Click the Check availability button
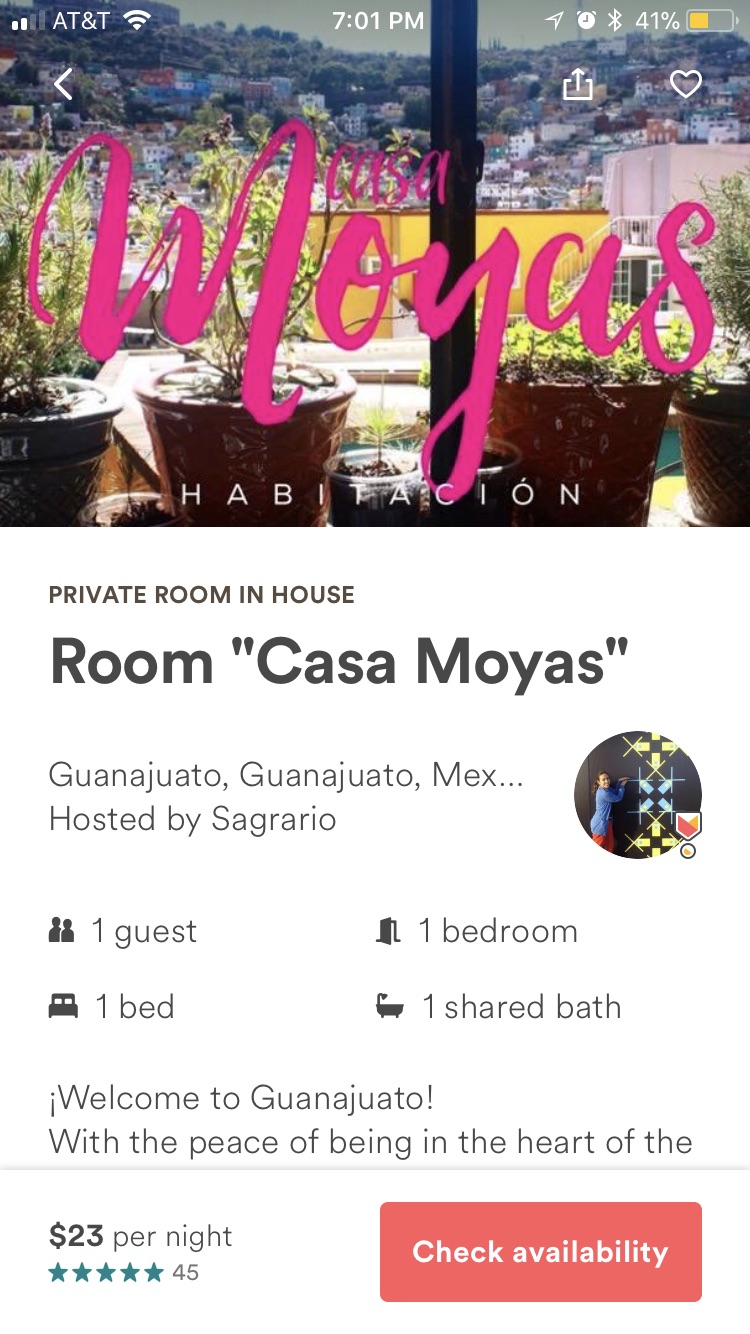Image resolution: width=750 pixels, height=1334 pixels. [x=541, y=1252]
